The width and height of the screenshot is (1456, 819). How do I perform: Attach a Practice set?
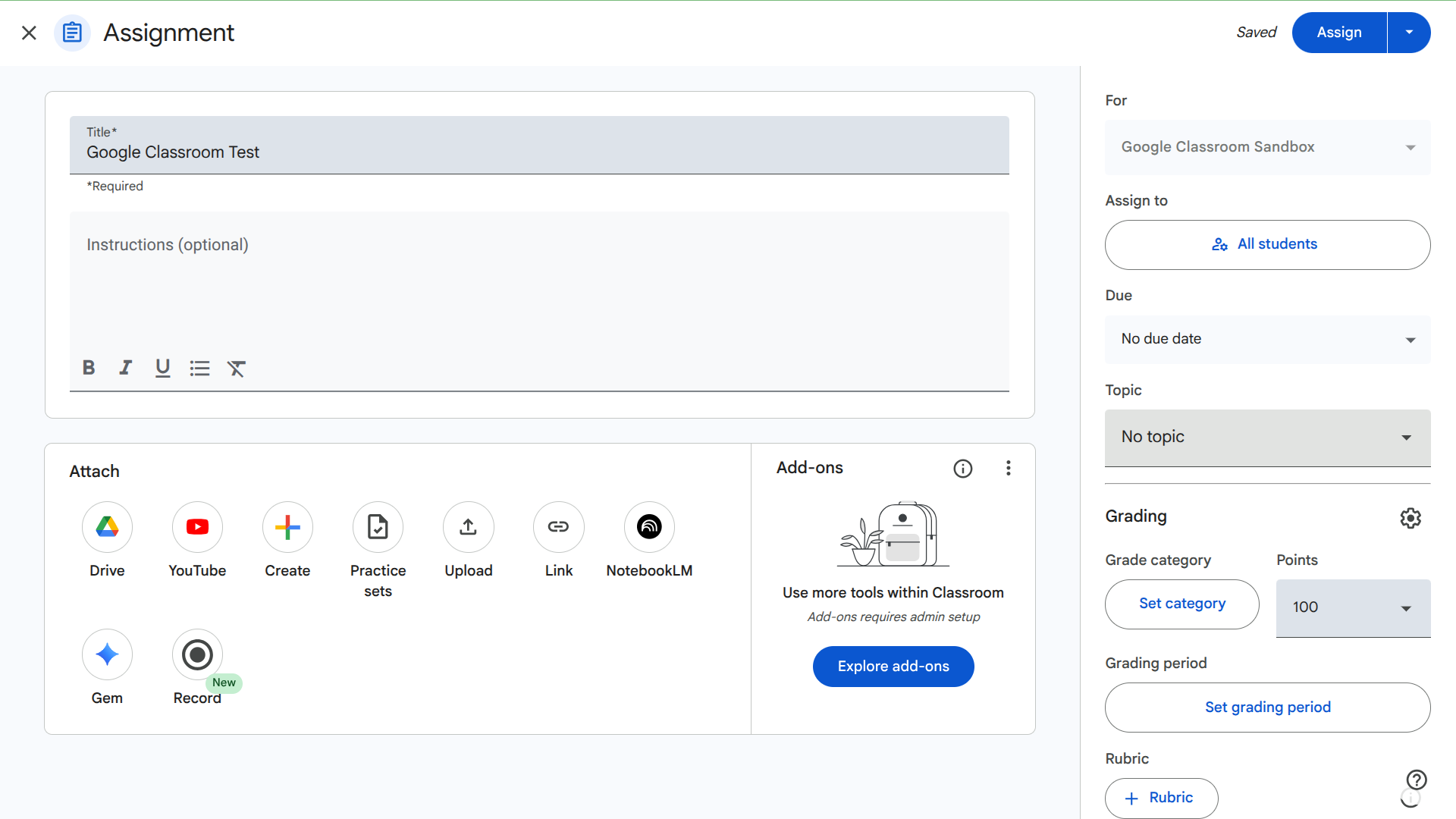[378, 527]
